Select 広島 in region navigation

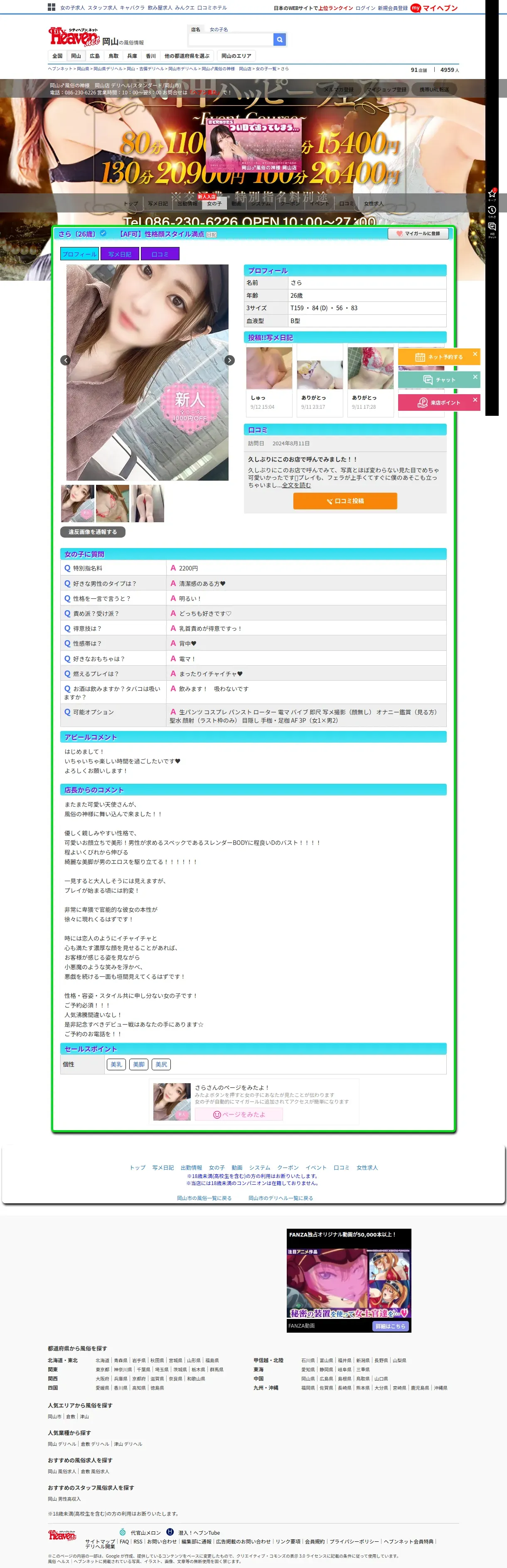[x=94, y=56]
